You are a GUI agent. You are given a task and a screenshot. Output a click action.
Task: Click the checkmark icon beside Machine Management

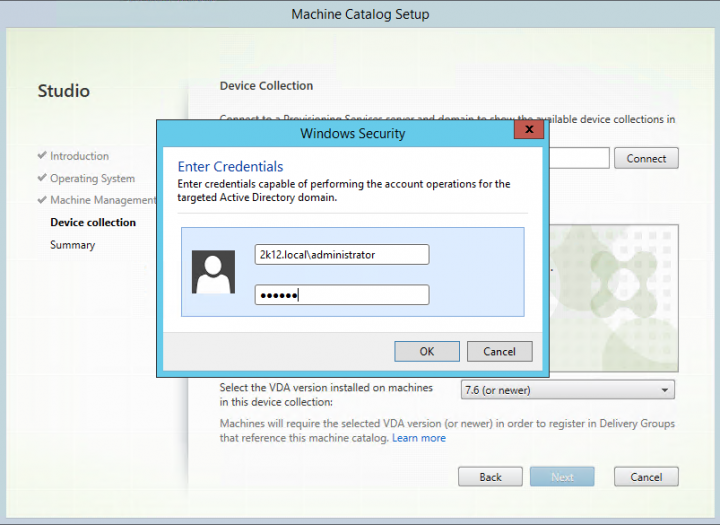[42, 200]
